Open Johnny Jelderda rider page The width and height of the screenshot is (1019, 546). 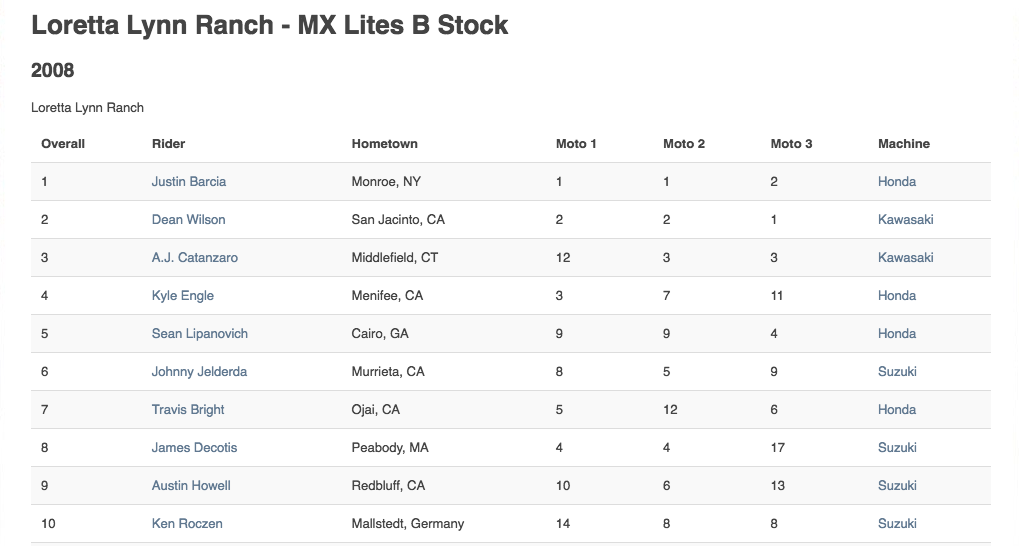coord(199,372)
